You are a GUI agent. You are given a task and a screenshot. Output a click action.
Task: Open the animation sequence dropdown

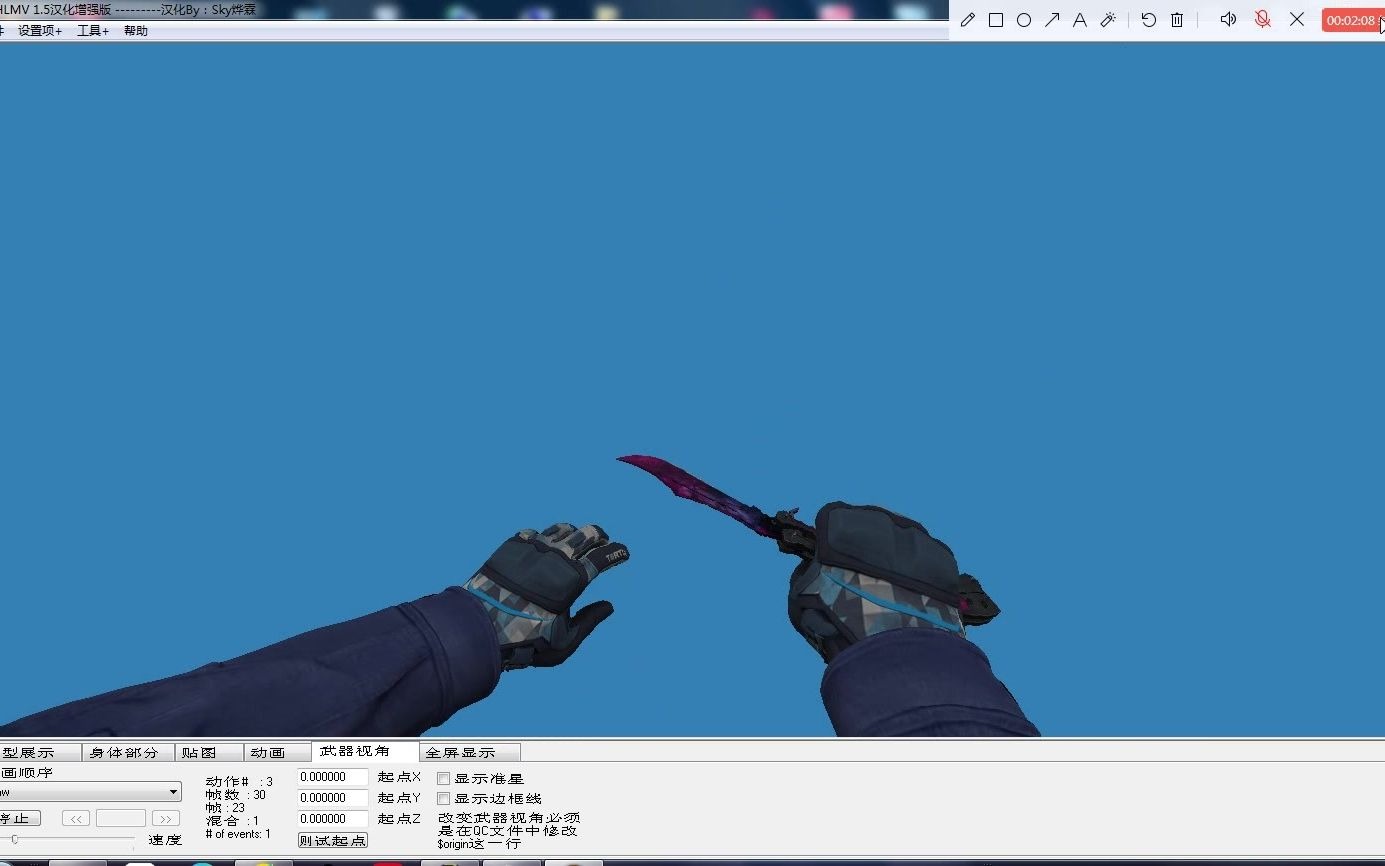pyautogui.click(x=174, y=791)
